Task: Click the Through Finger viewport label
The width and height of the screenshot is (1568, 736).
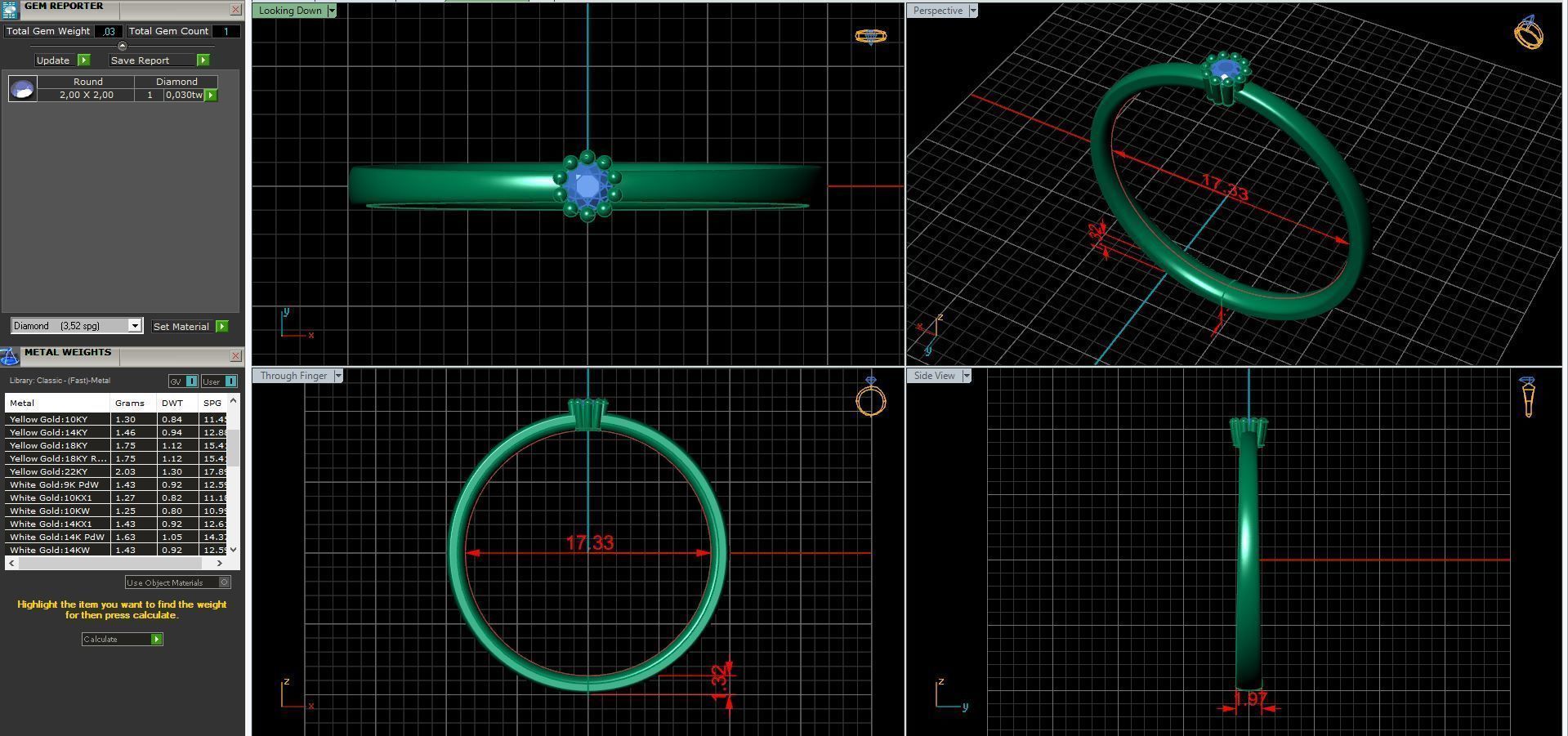Action: click(x=293, y=376)
